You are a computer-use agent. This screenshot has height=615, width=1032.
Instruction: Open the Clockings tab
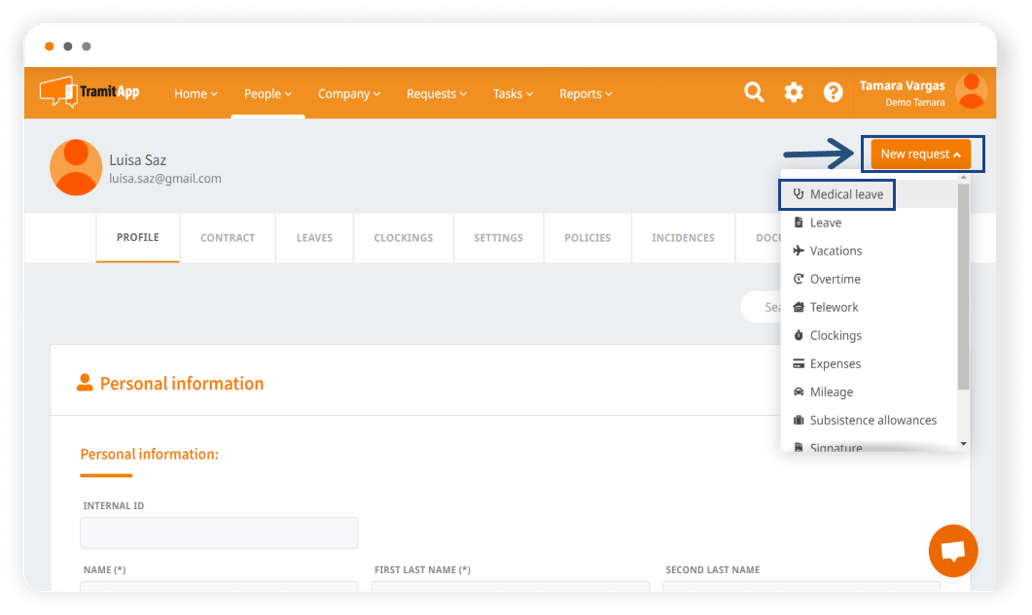(x=403, y=238)
